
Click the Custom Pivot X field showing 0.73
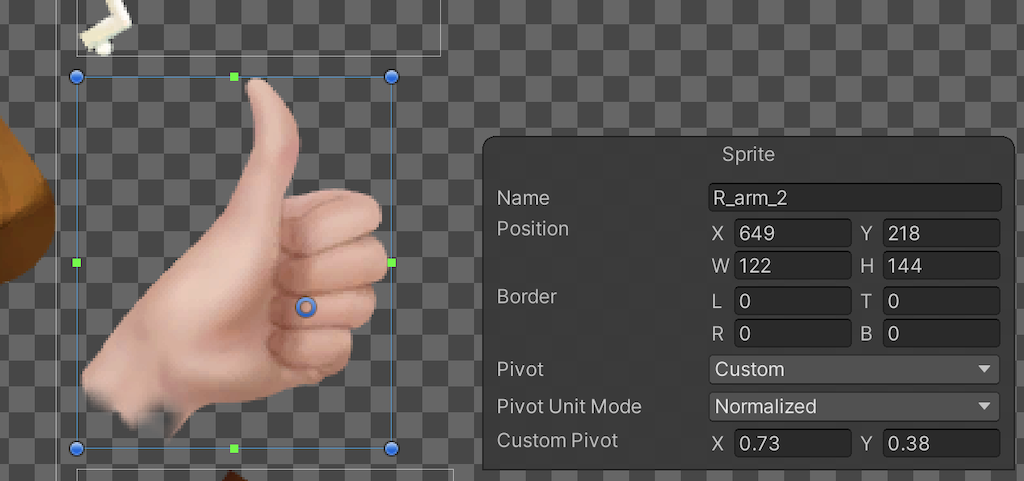(x=792, y=442)
